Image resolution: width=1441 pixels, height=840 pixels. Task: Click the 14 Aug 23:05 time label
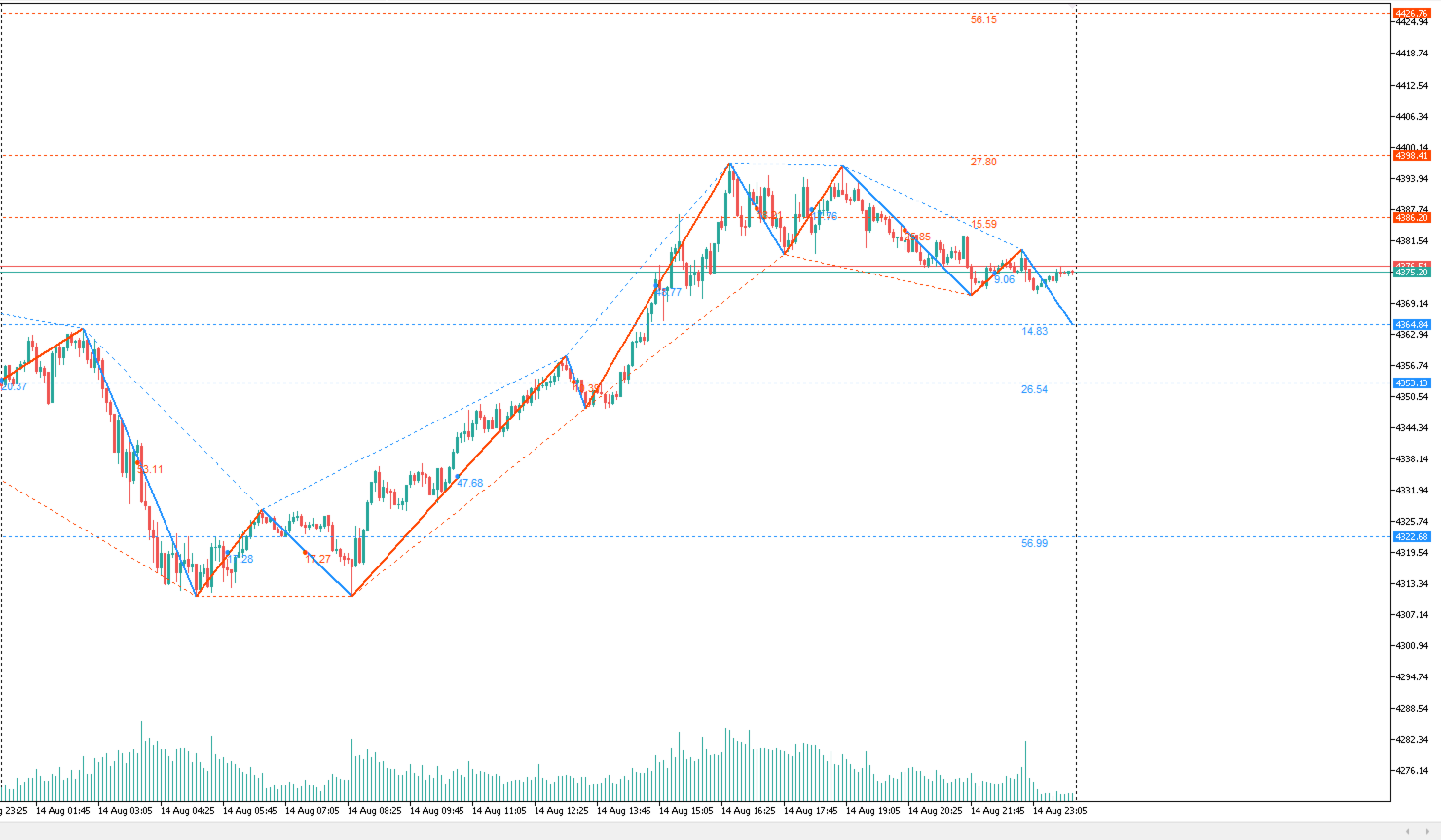point(1059,810)
